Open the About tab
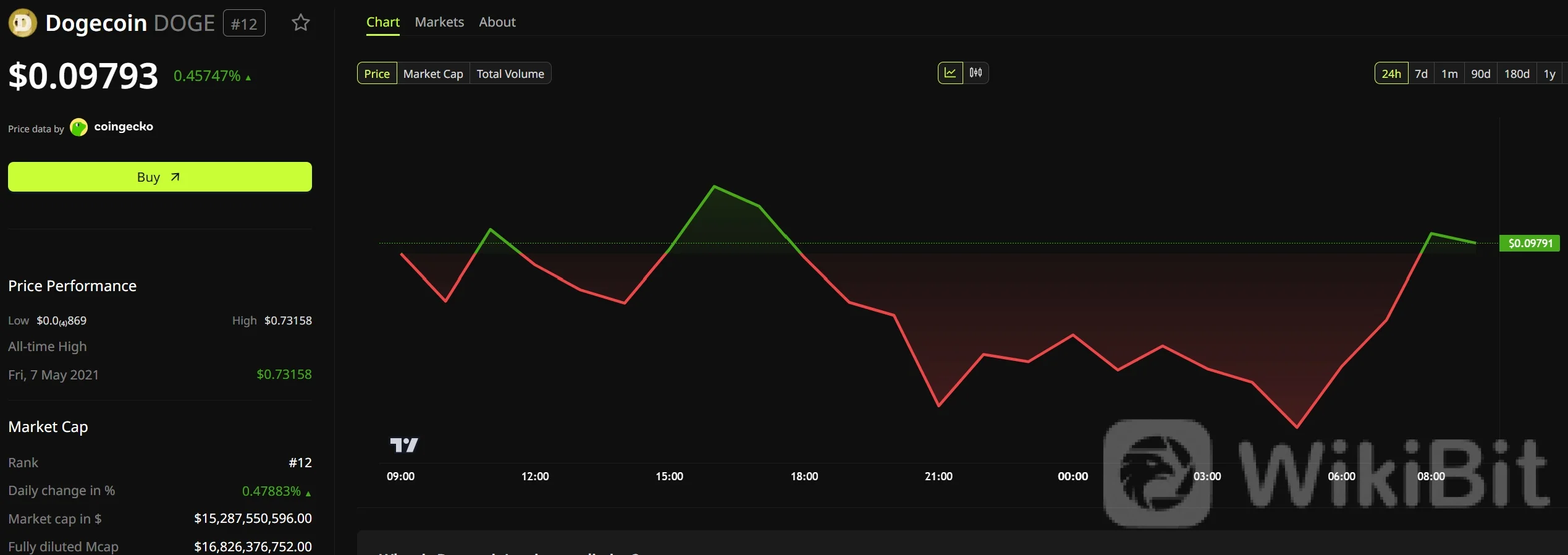1568x555 pixels. coord(497,22)
